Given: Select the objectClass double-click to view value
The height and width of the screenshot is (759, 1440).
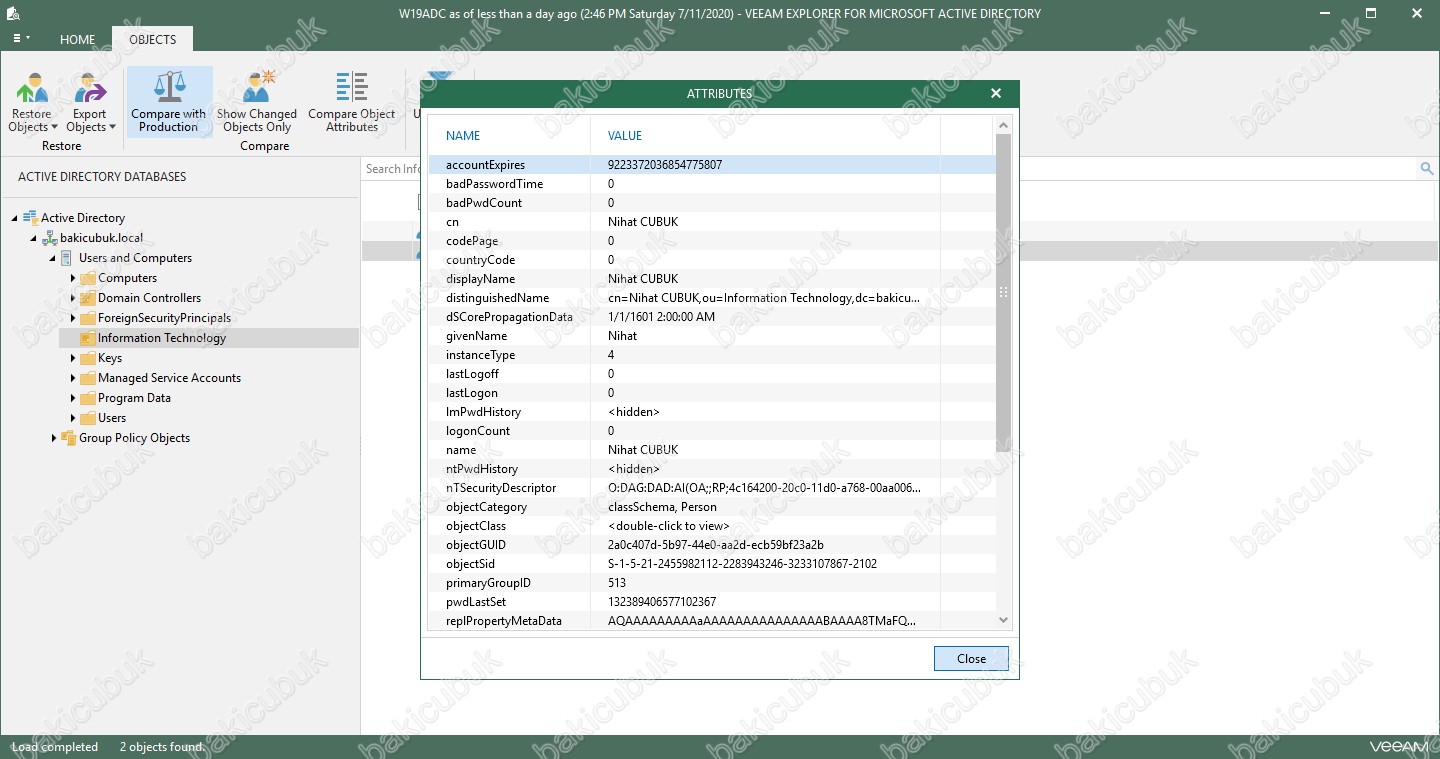Looking at the screenshot, I should tap(669, 526).
